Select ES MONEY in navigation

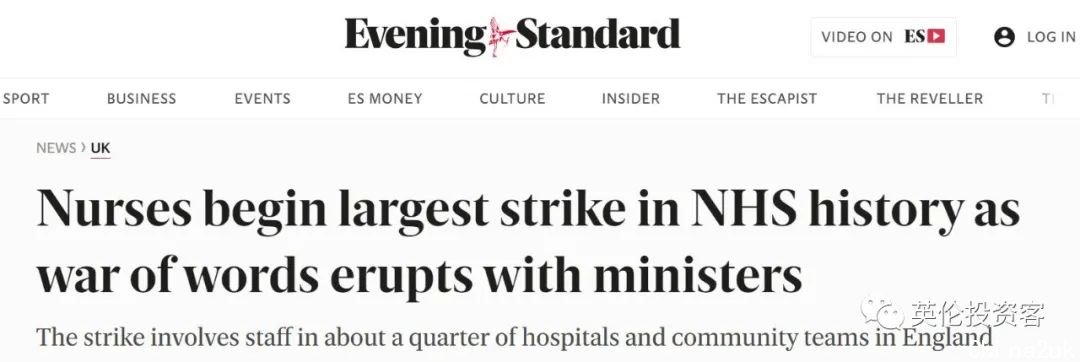pyautogui.click(x=385, y=98)
